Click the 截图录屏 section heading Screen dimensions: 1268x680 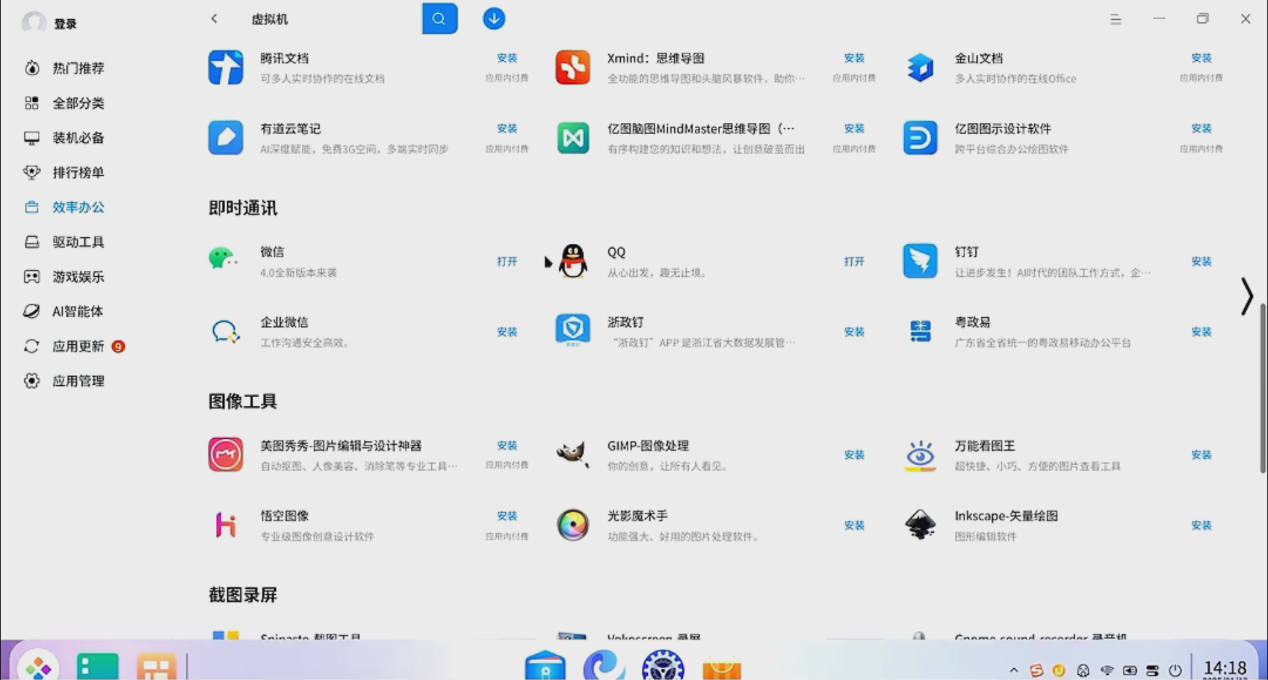click(243, 595)
